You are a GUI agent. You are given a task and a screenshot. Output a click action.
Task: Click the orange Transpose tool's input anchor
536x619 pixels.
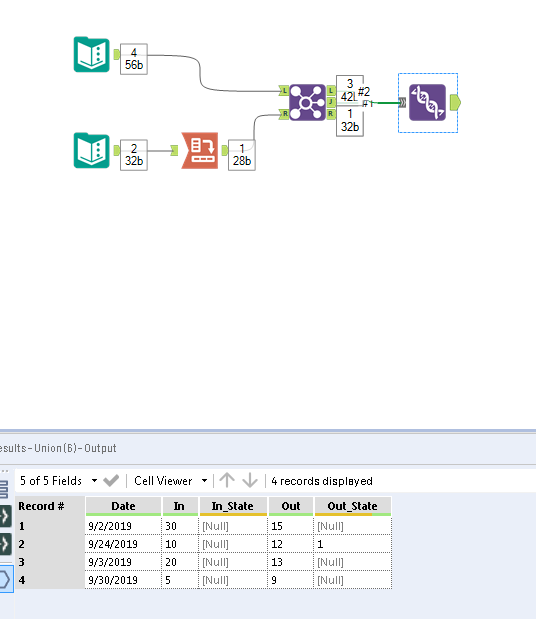(x=174, y=150)
